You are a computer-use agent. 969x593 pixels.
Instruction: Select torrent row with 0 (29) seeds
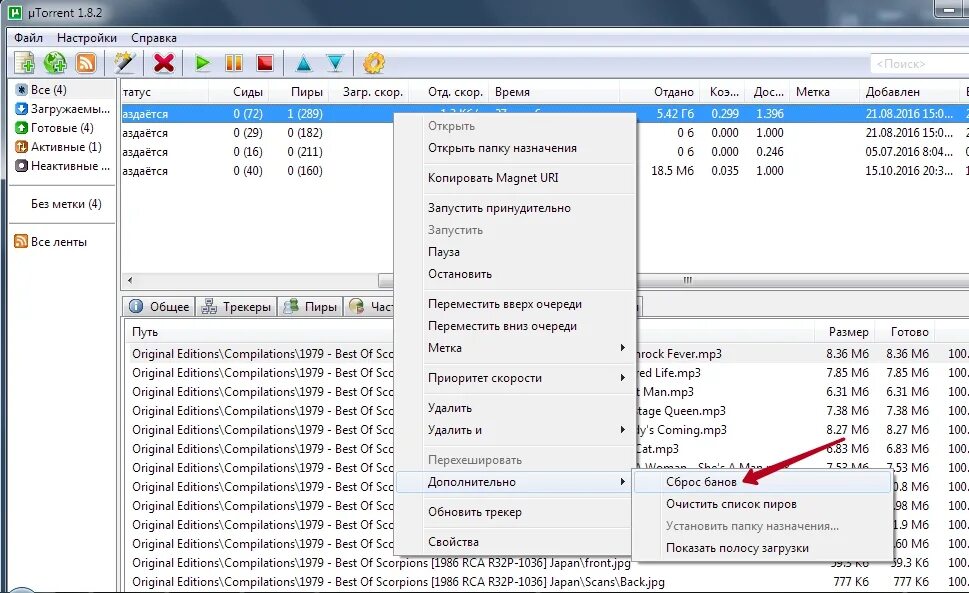545,133
